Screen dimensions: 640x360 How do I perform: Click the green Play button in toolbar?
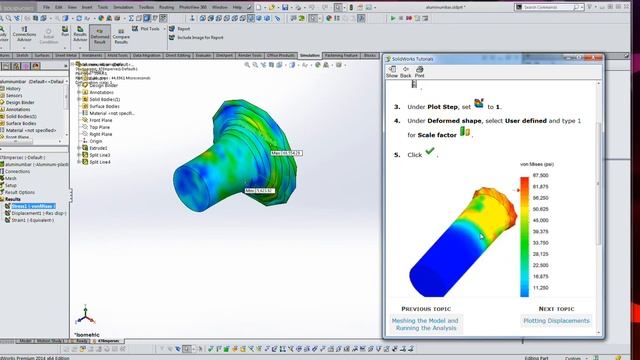click(x=393, y=18)
